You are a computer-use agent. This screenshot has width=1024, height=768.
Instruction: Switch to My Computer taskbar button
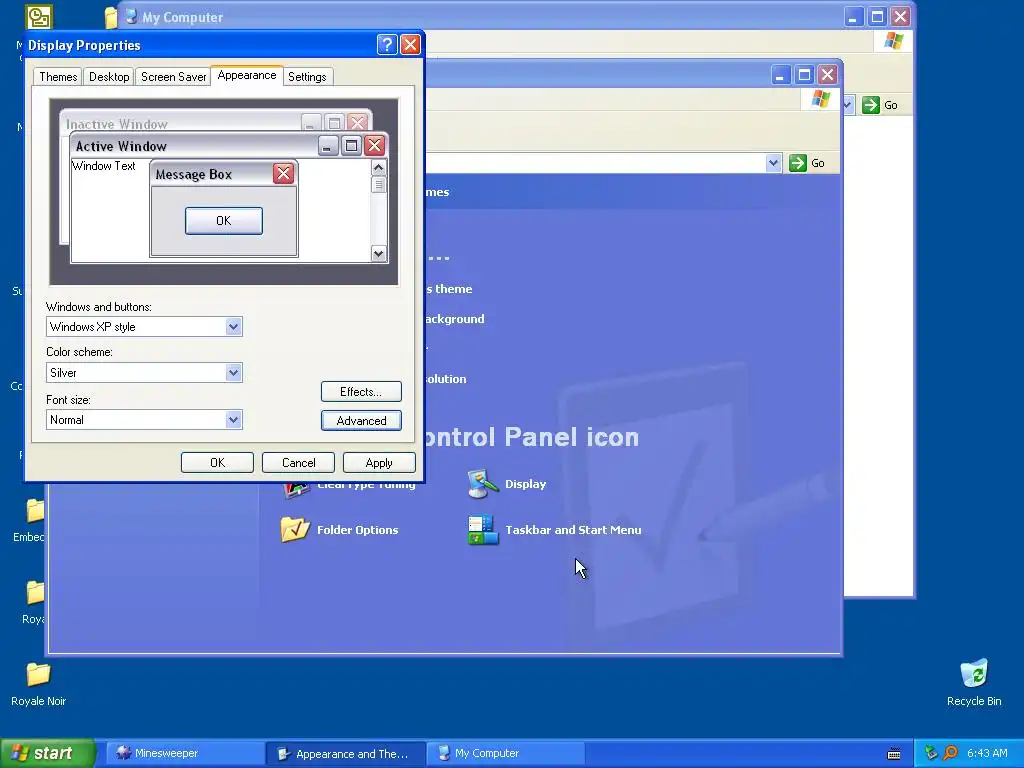505,753
